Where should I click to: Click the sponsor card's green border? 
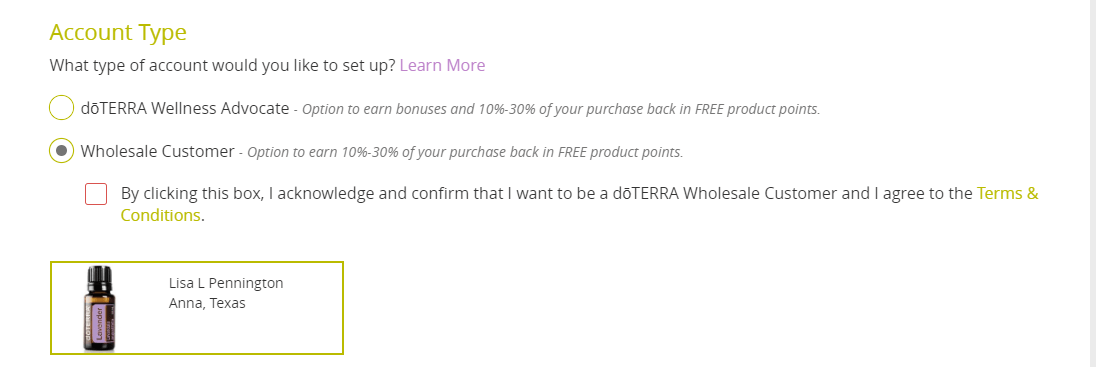click(x=196, y=263)
